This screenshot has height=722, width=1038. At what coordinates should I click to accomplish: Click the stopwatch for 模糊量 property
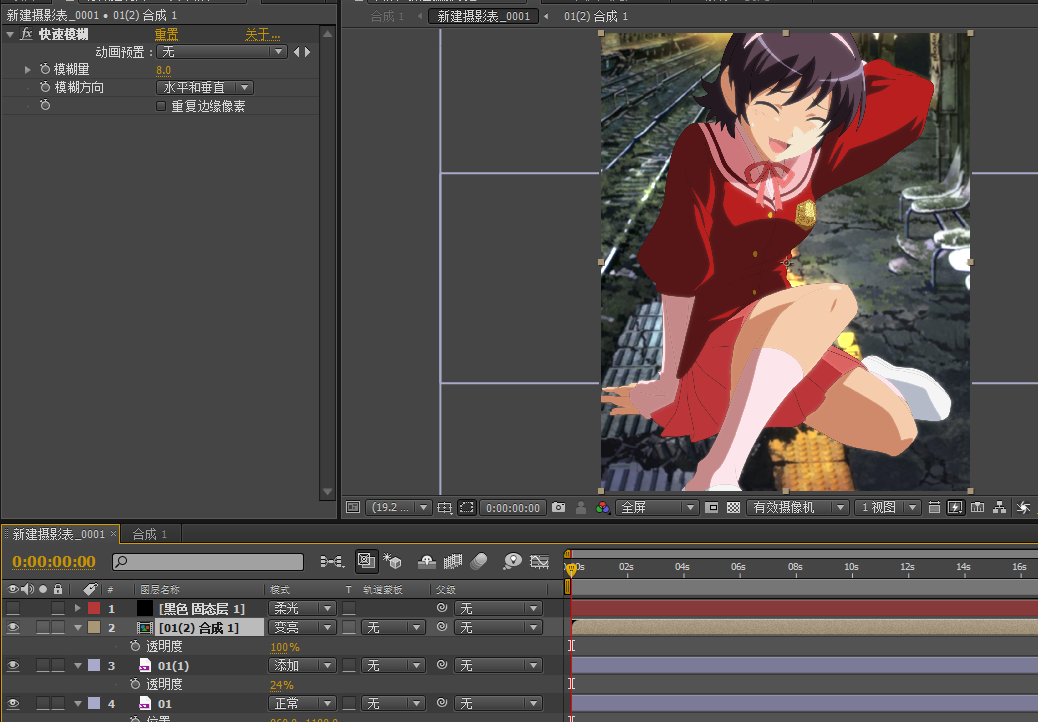tap(45, 70)
